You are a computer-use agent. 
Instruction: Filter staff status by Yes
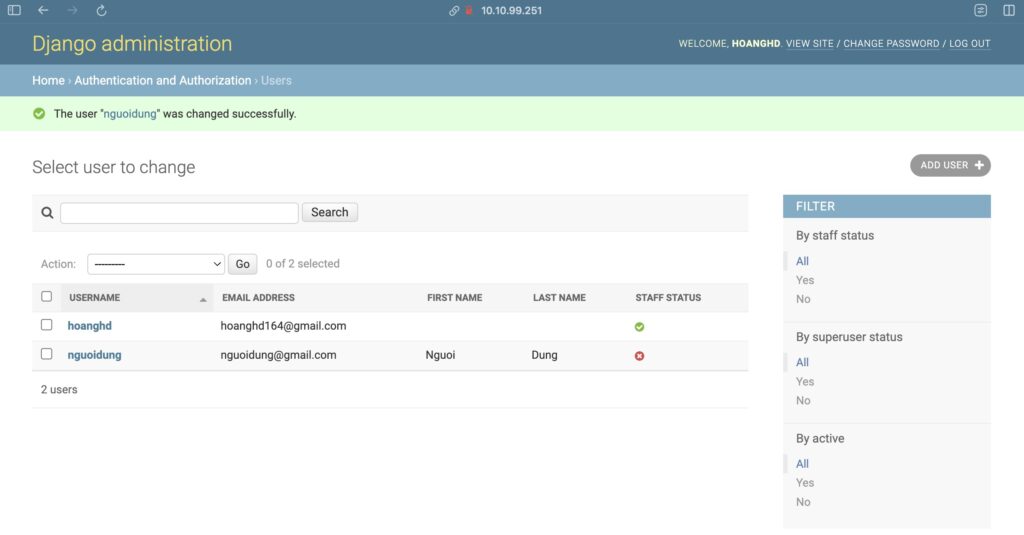[805, 280]
